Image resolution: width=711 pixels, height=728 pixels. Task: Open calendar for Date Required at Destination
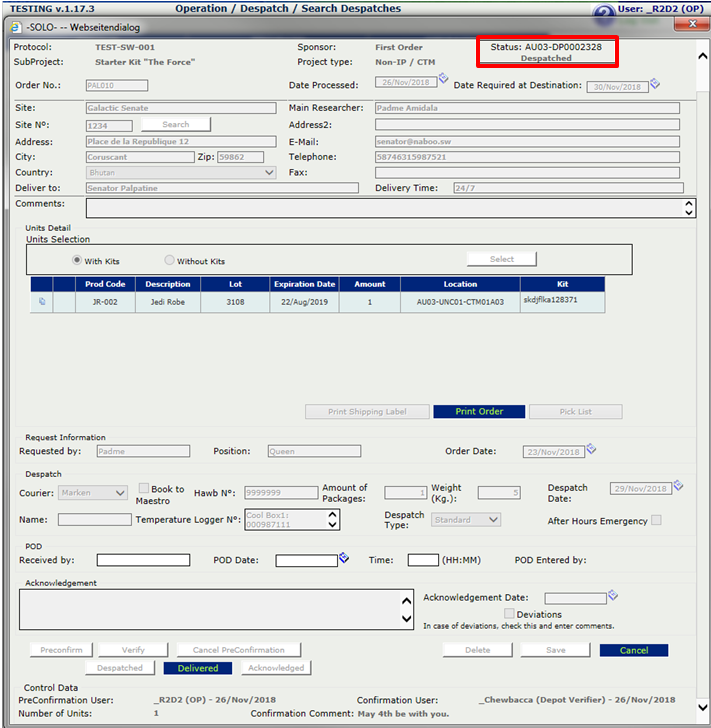(655, 84)
